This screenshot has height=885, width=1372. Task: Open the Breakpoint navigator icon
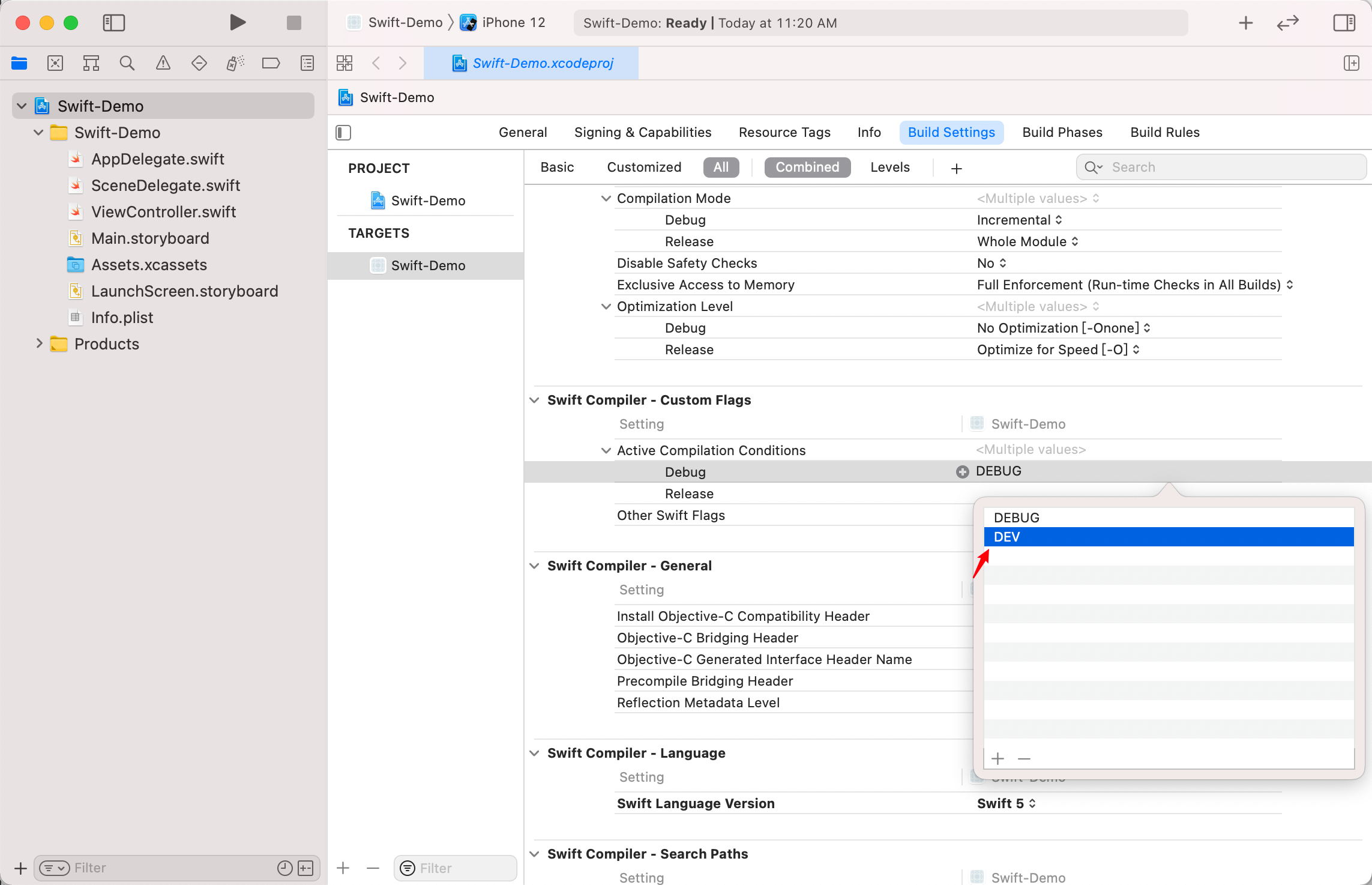click(x=271, y=63)
